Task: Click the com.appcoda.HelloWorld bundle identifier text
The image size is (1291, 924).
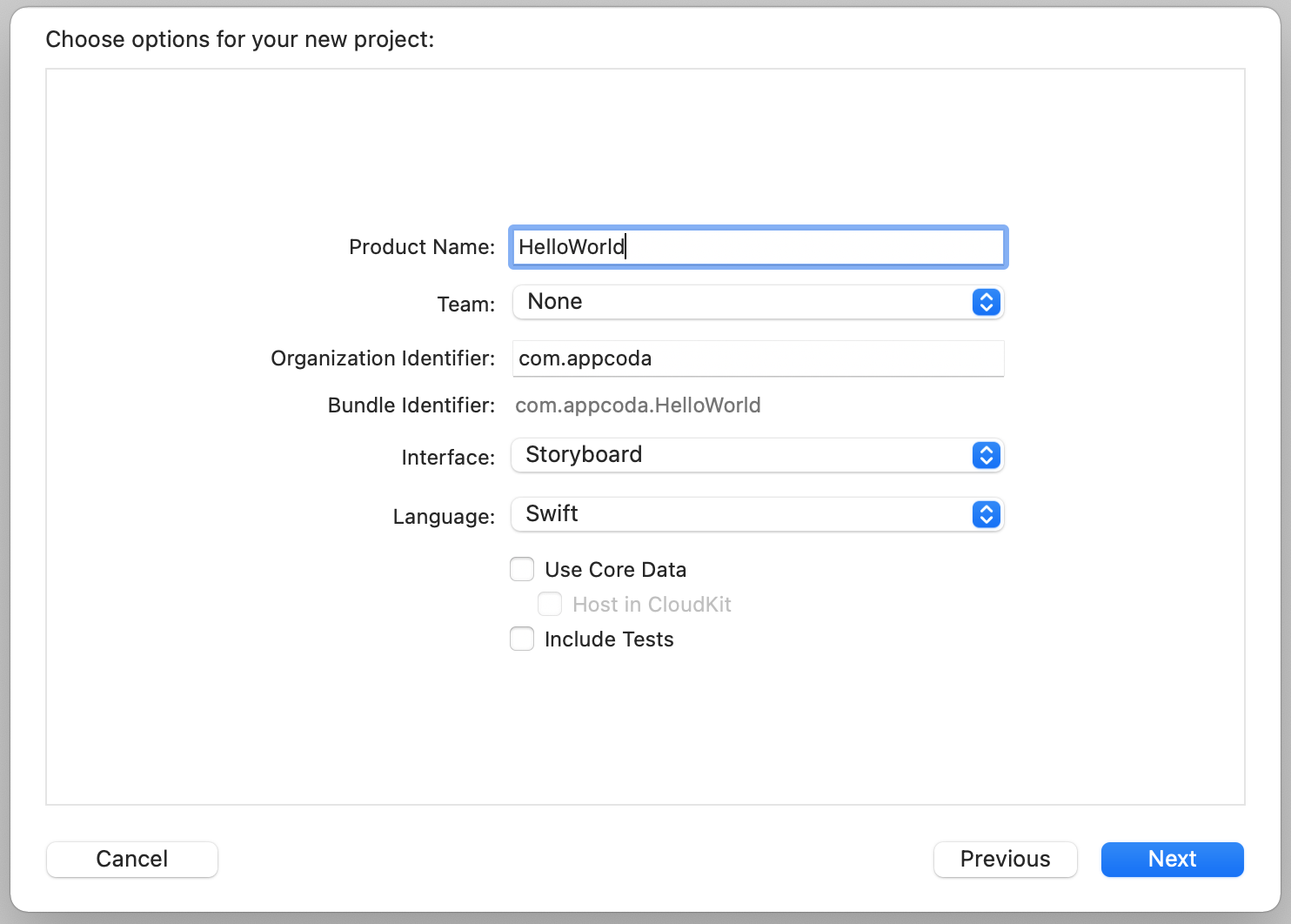Action: tap(638, 405)
